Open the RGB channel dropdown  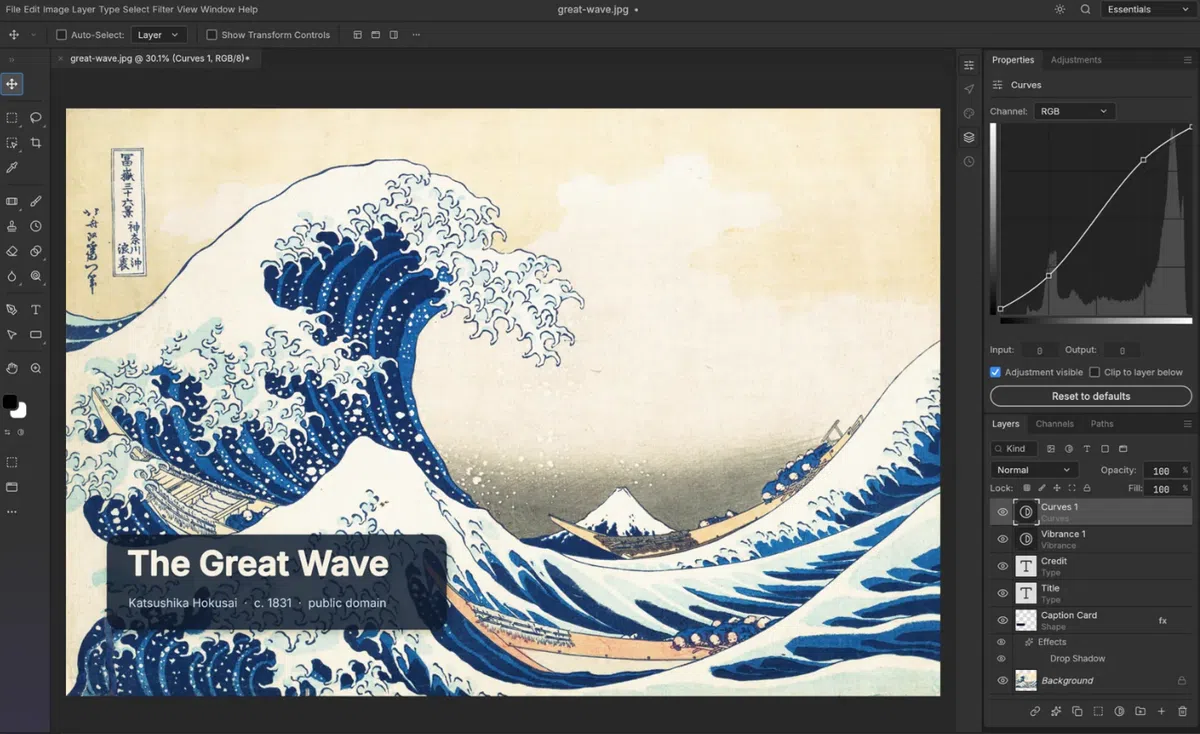[x=1074, y=111]
